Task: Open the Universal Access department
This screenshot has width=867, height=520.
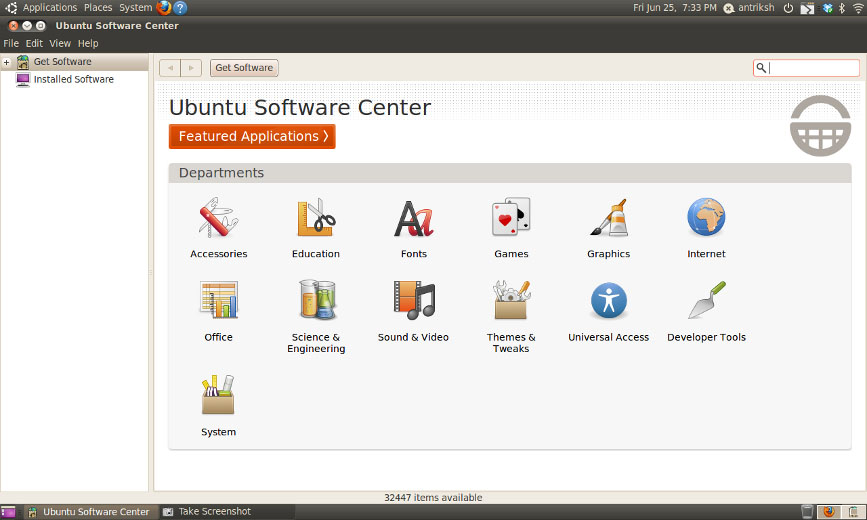Action: pos(608,311)
